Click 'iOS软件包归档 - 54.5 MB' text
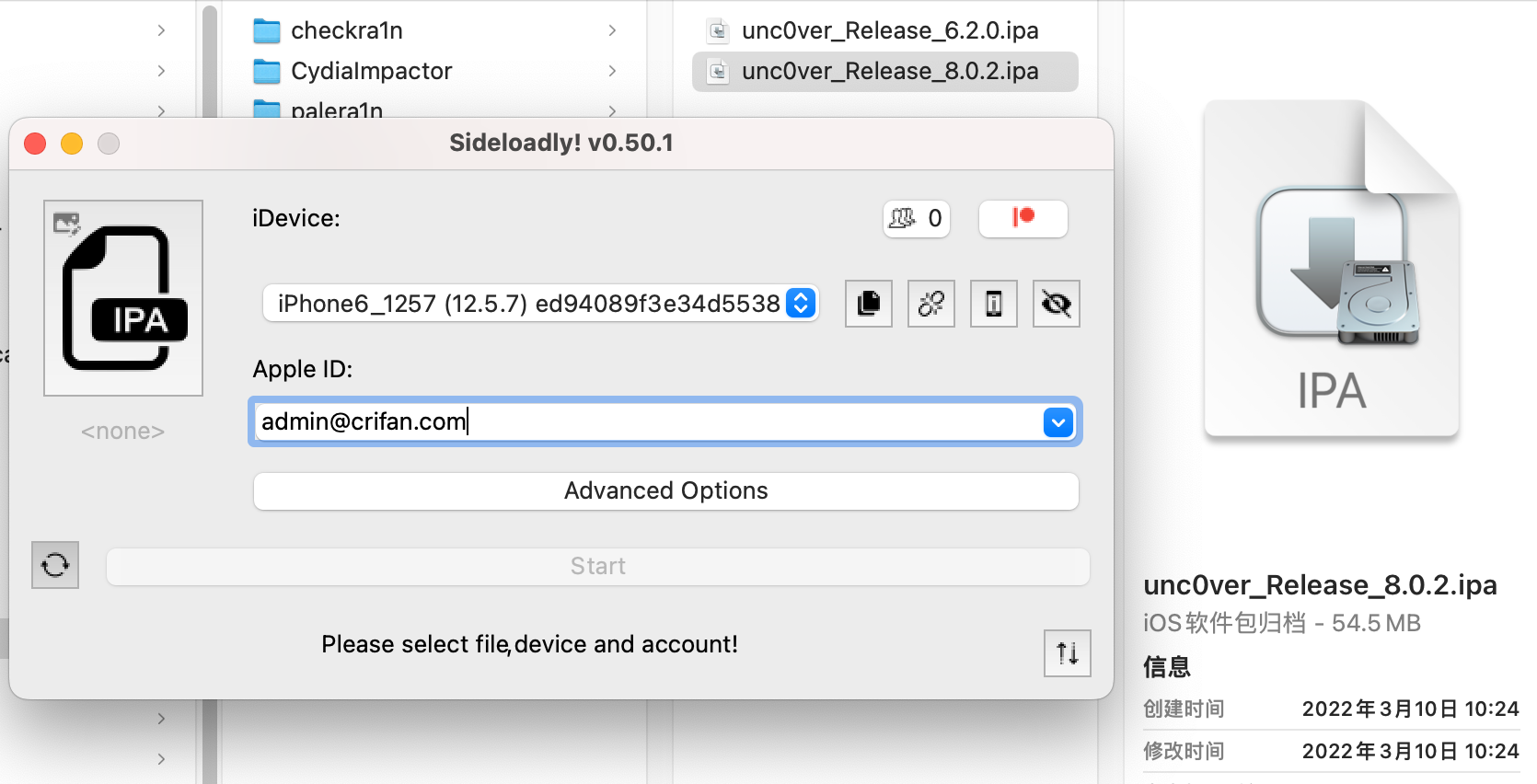This screenshot has height=784, width=1537. (x=1282, y=623)
